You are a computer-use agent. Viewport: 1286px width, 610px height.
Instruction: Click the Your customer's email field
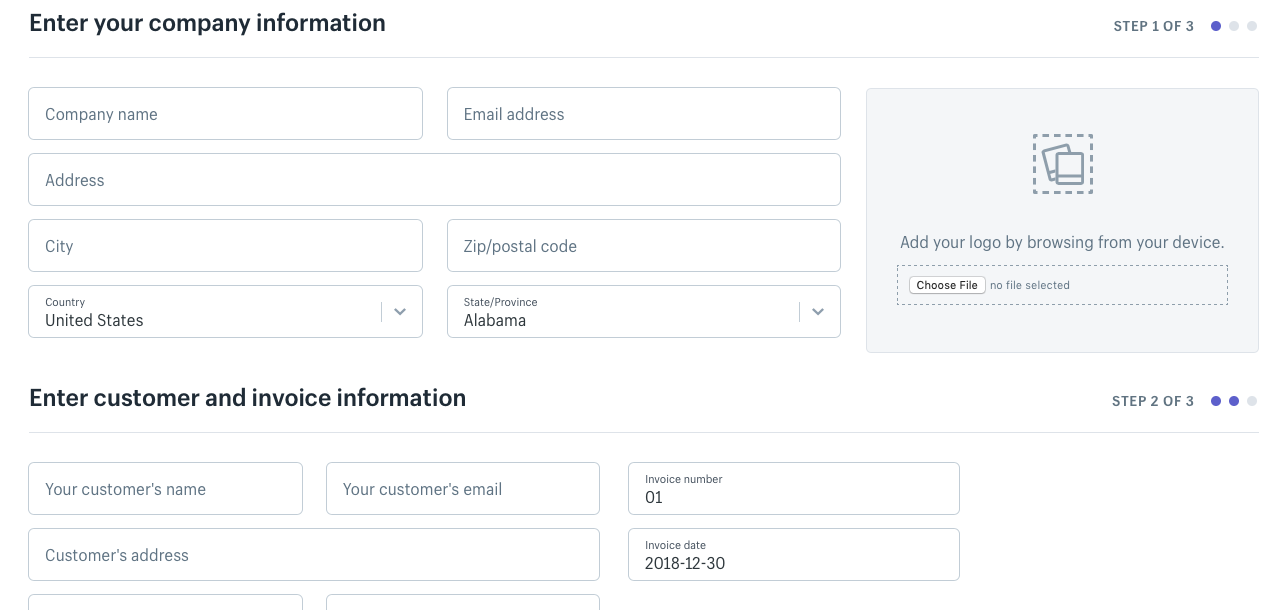pos(462,489)
